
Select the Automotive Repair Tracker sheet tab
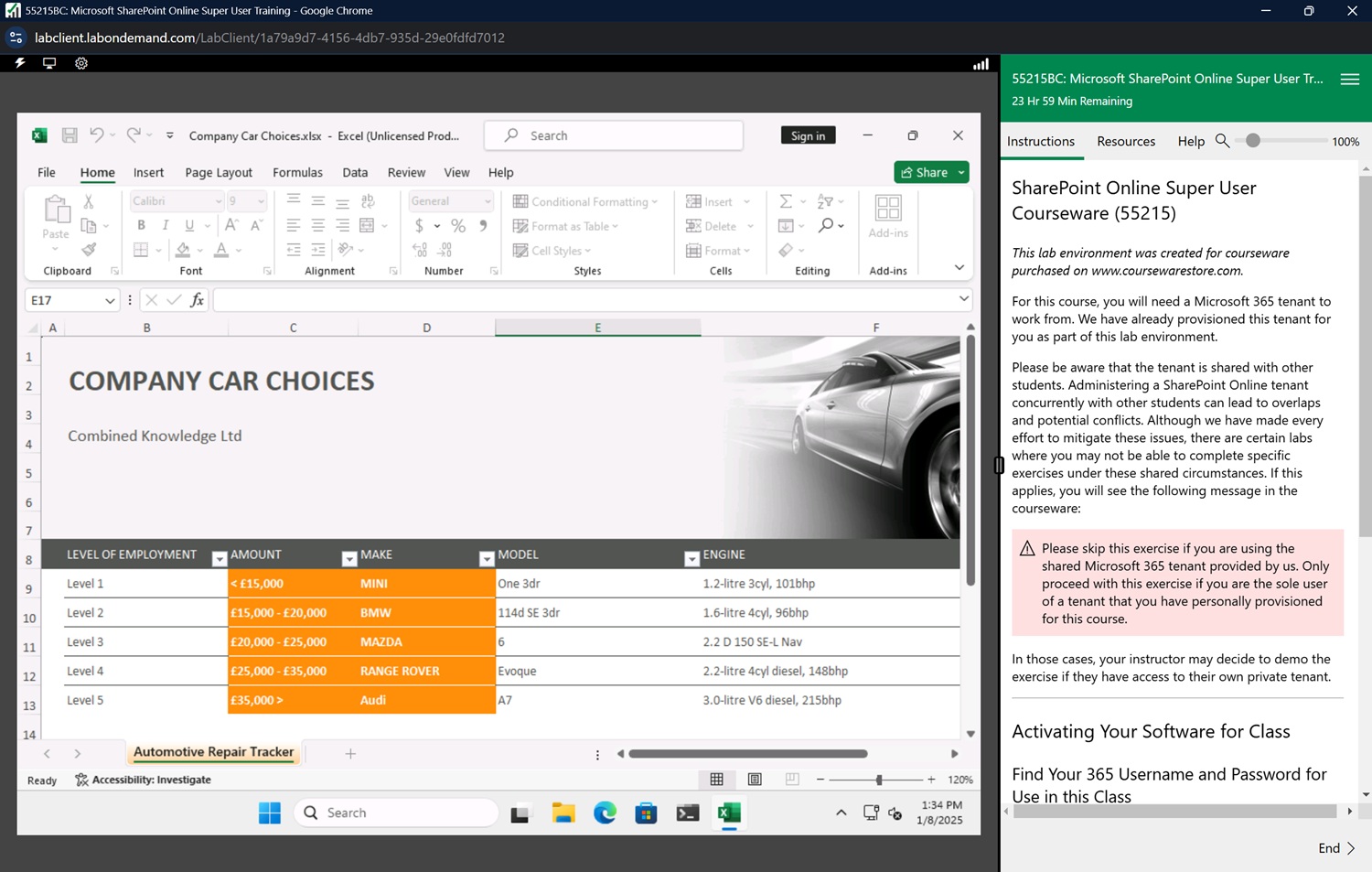point(214,752)
